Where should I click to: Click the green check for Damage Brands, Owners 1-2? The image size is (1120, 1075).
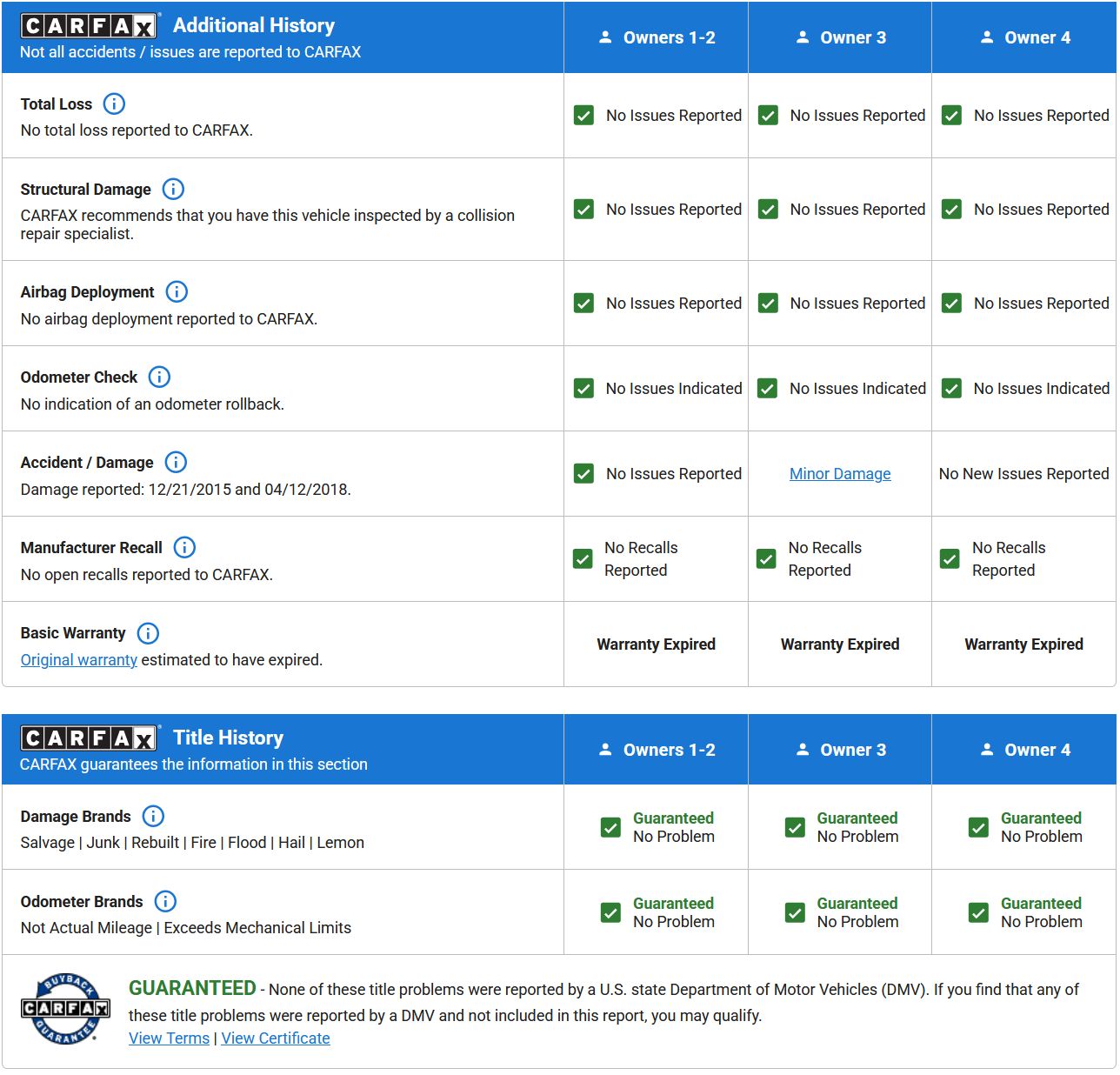611,827
